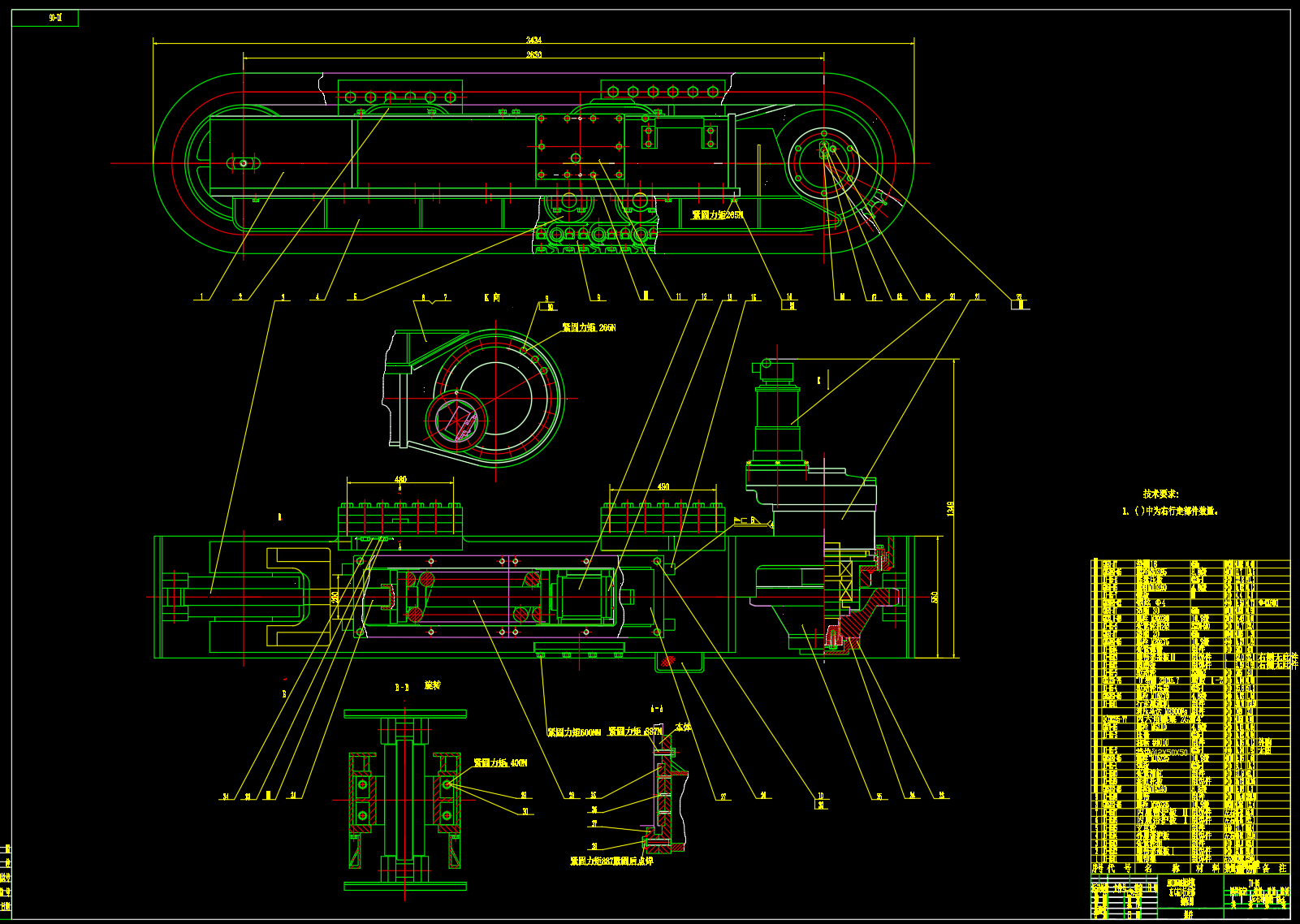The width and height of the screenshot is (1300, 924).
Task: Select the 技术要求 heading text
Action: 1160,494
